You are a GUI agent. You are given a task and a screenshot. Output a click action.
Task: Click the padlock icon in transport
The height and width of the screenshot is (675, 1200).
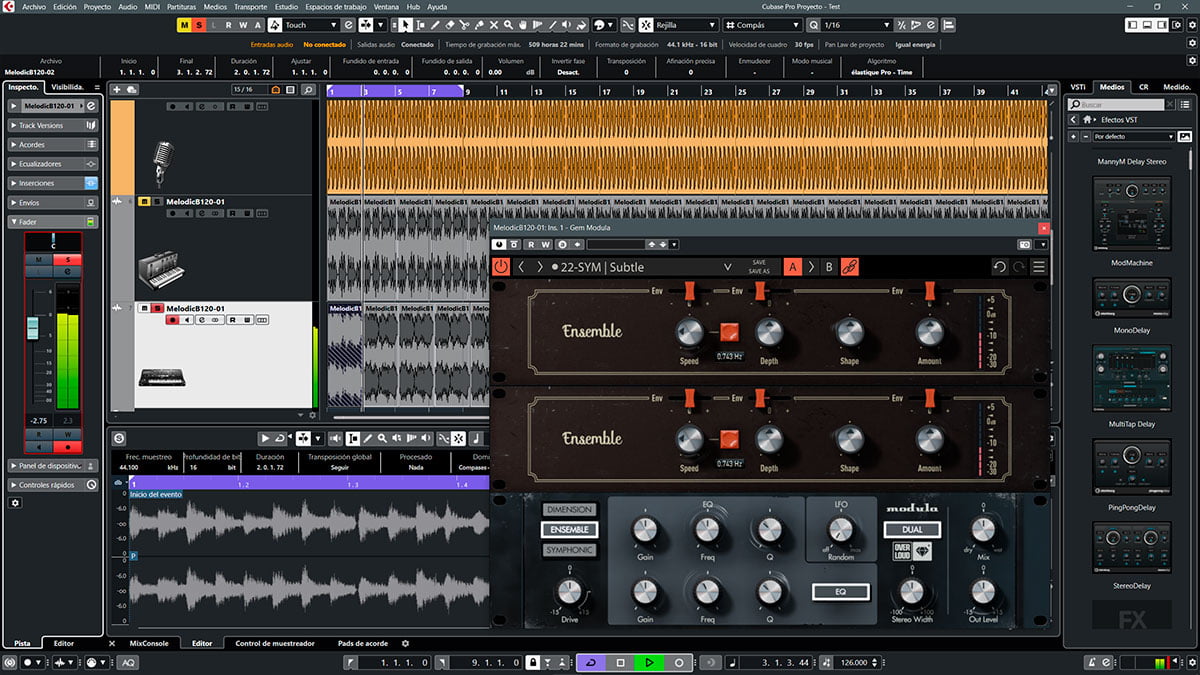[533, 662]
